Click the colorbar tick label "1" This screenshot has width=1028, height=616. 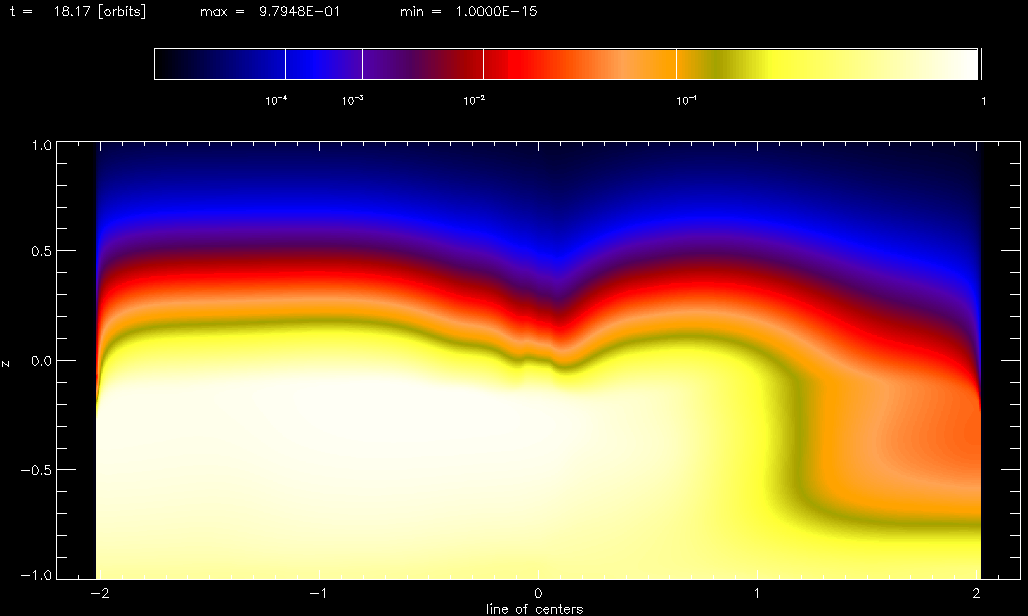tap(985, 100)
